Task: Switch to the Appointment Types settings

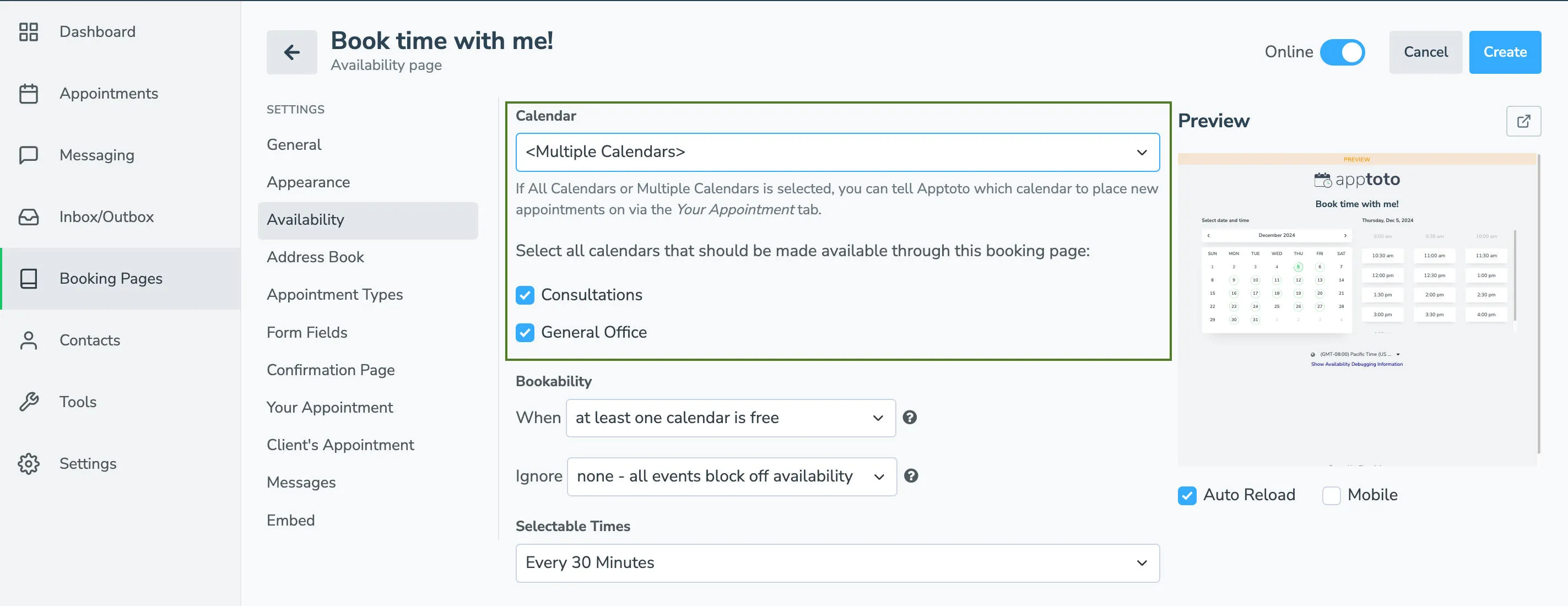Action: tap(334, 295)
